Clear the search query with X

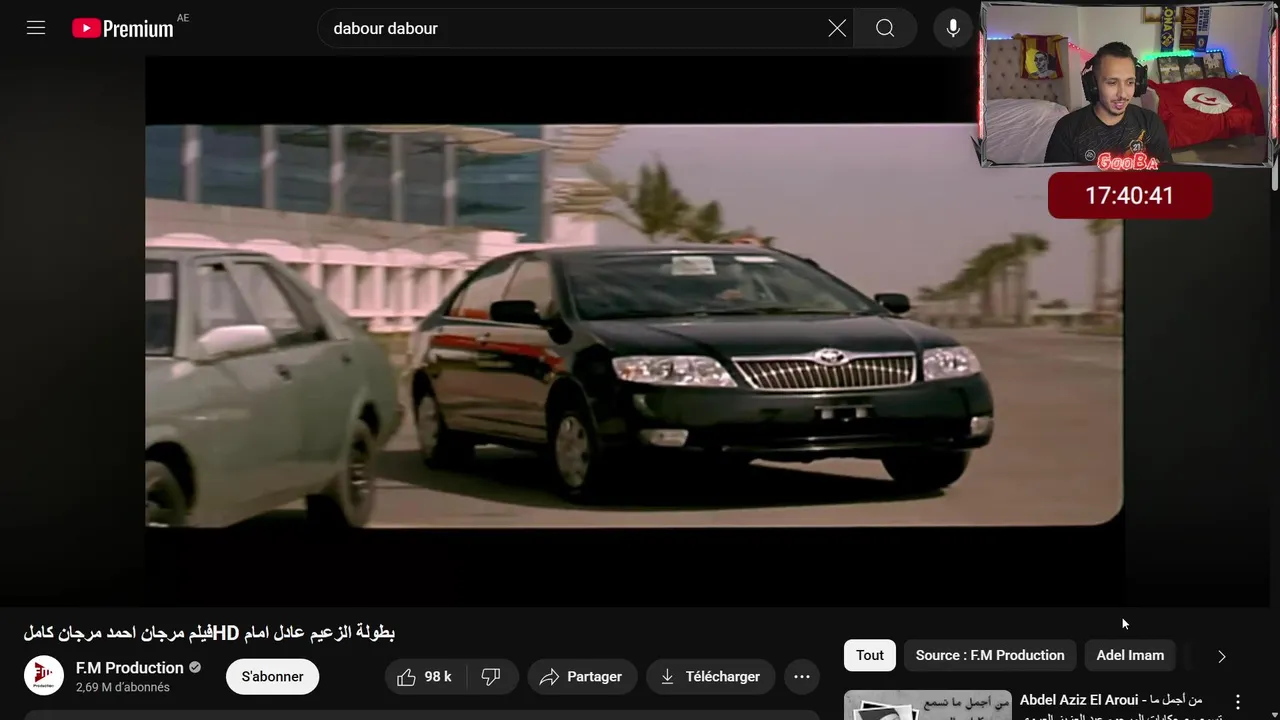click(x=837, y=28)
